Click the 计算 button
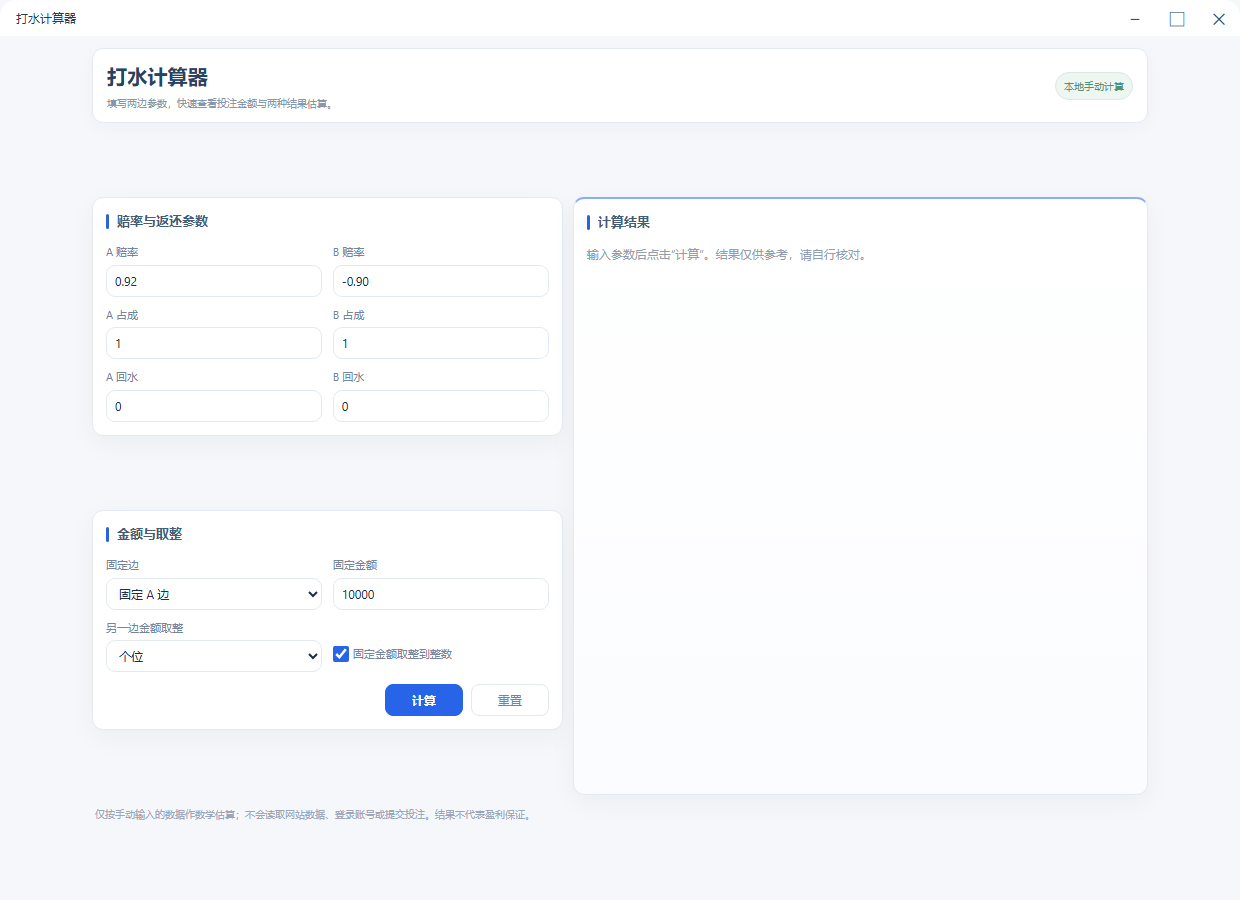Screen dimensions: 1240x900 [x=424, y=700]
